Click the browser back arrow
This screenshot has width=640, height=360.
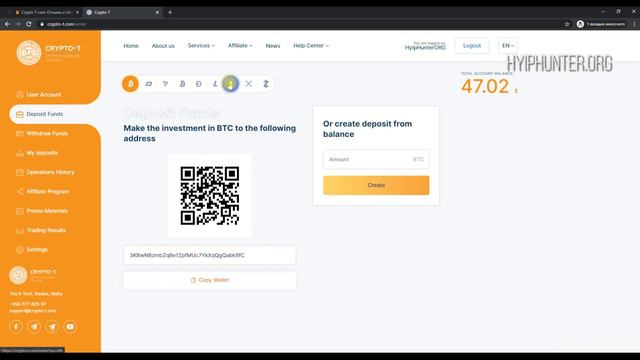coord(7,24)
